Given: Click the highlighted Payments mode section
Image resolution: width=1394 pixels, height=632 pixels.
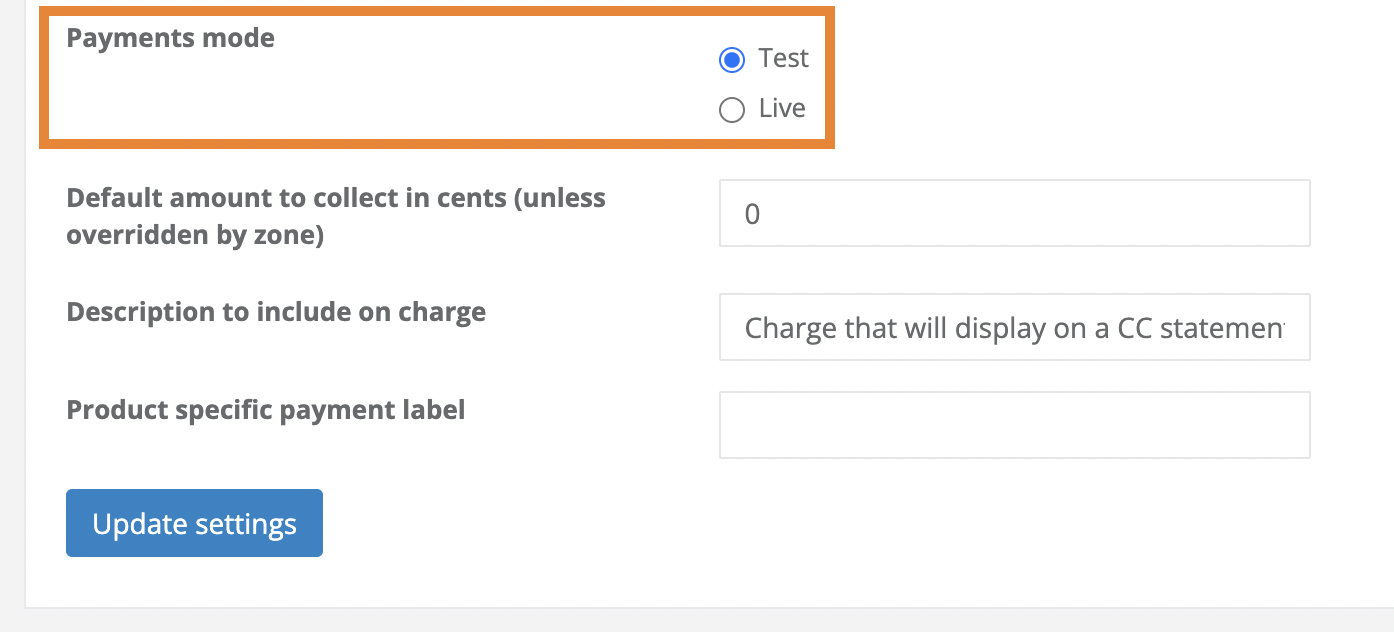Looking at the screenshot, I should [435, 77].
